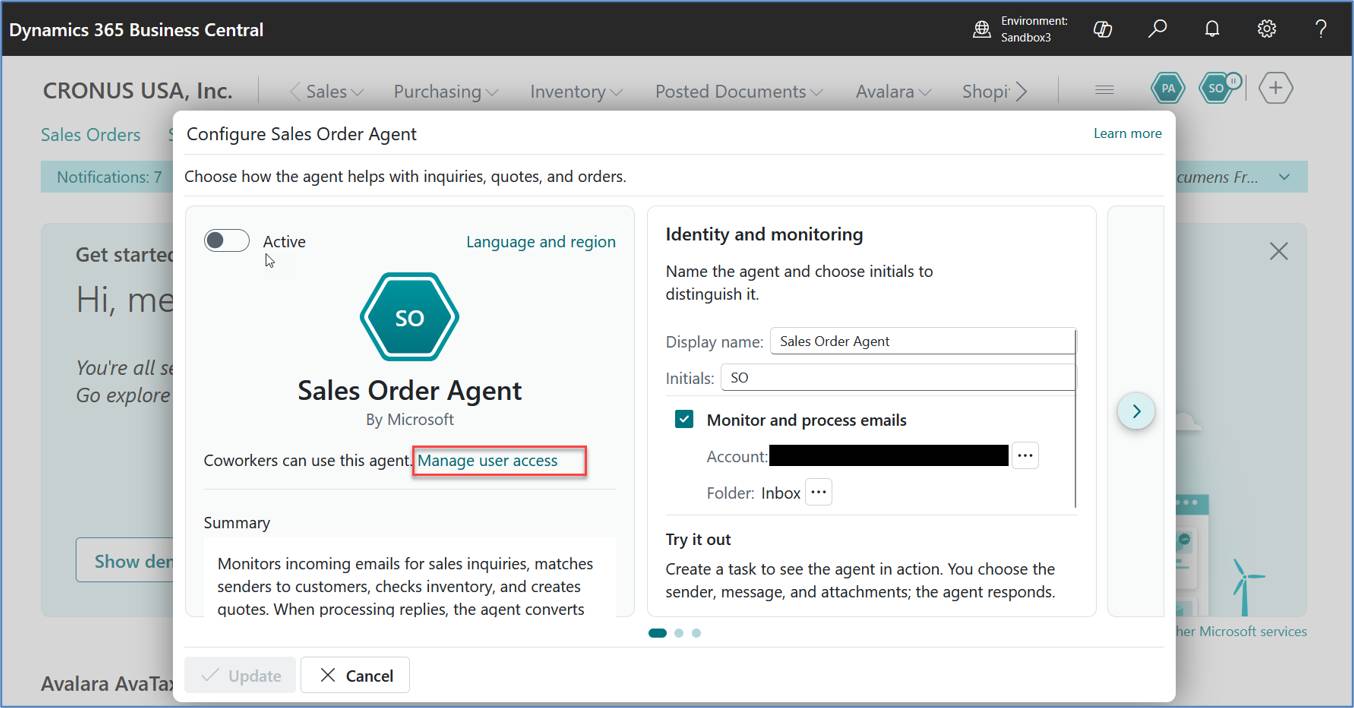This screenshot has height=708, width=1354.
Task: Click ellipsis next to Account field
Action: tap(1025, 456)
